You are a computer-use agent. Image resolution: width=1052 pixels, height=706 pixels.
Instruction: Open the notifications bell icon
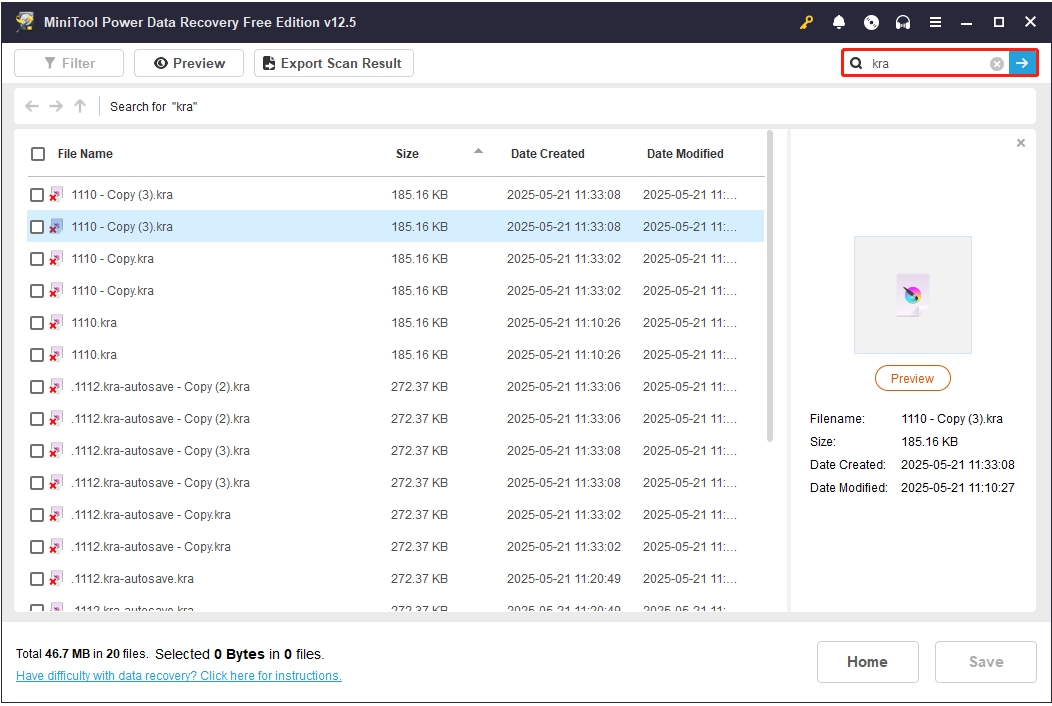[x=838, y=22]
